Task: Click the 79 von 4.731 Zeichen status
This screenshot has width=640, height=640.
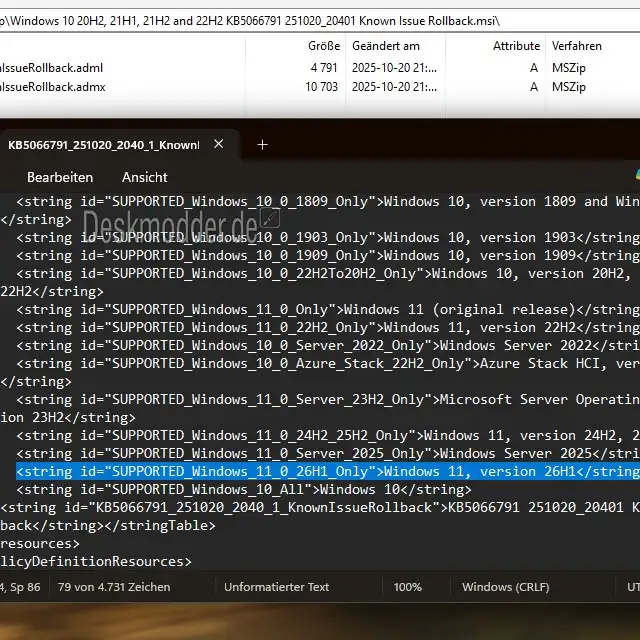Action: (x=114, y=587)
